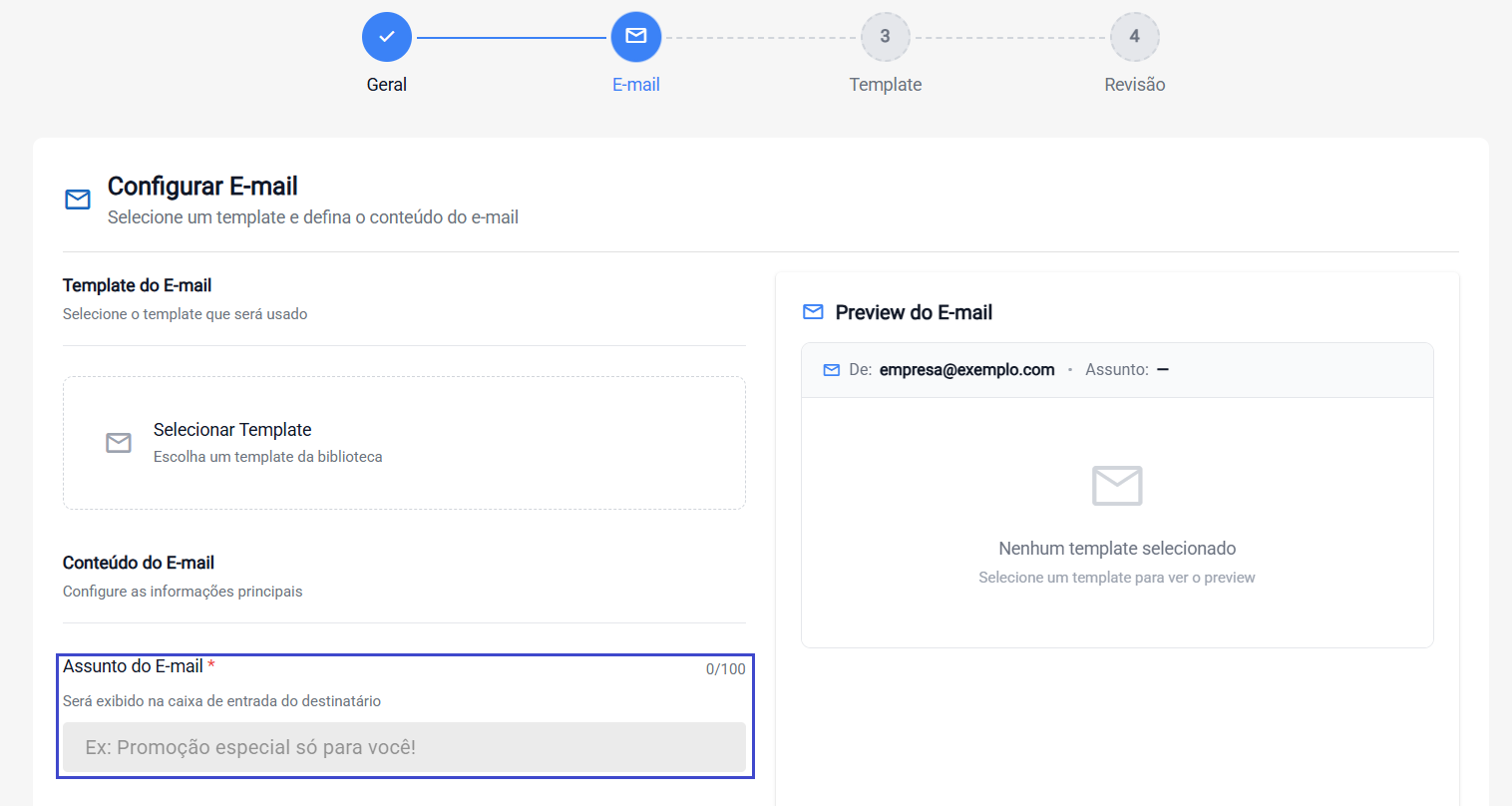Click the numbered circle for the Template step

click(x=885, y=36)
